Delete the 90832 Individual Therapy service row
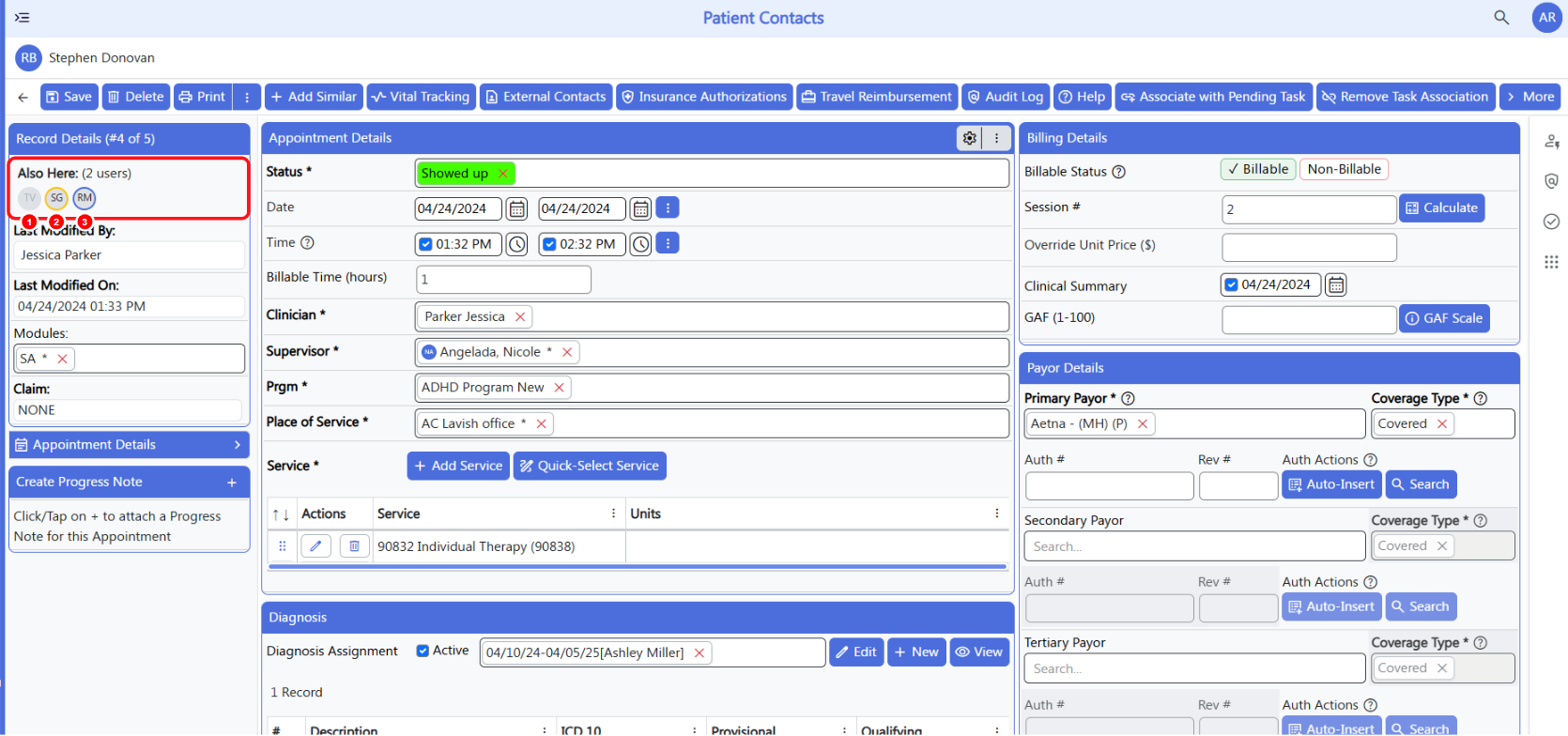The image size is (1568, 736). pyautogui.click(x=354, y=546)
